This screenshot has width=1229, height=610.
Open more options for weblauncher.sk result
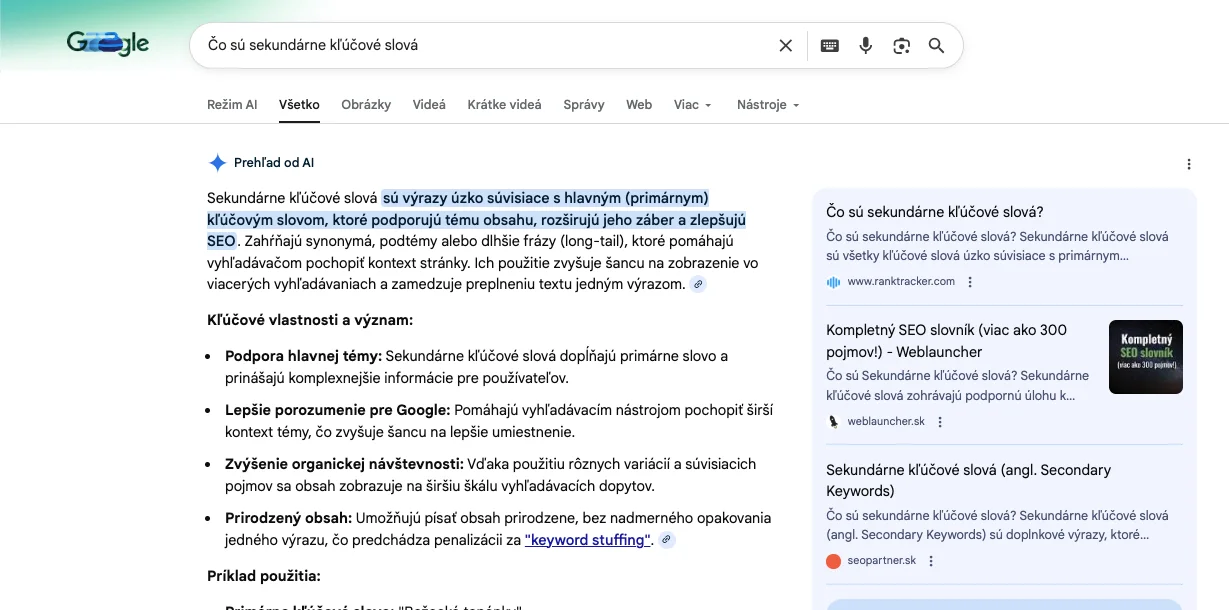click(x=940, y=422)
